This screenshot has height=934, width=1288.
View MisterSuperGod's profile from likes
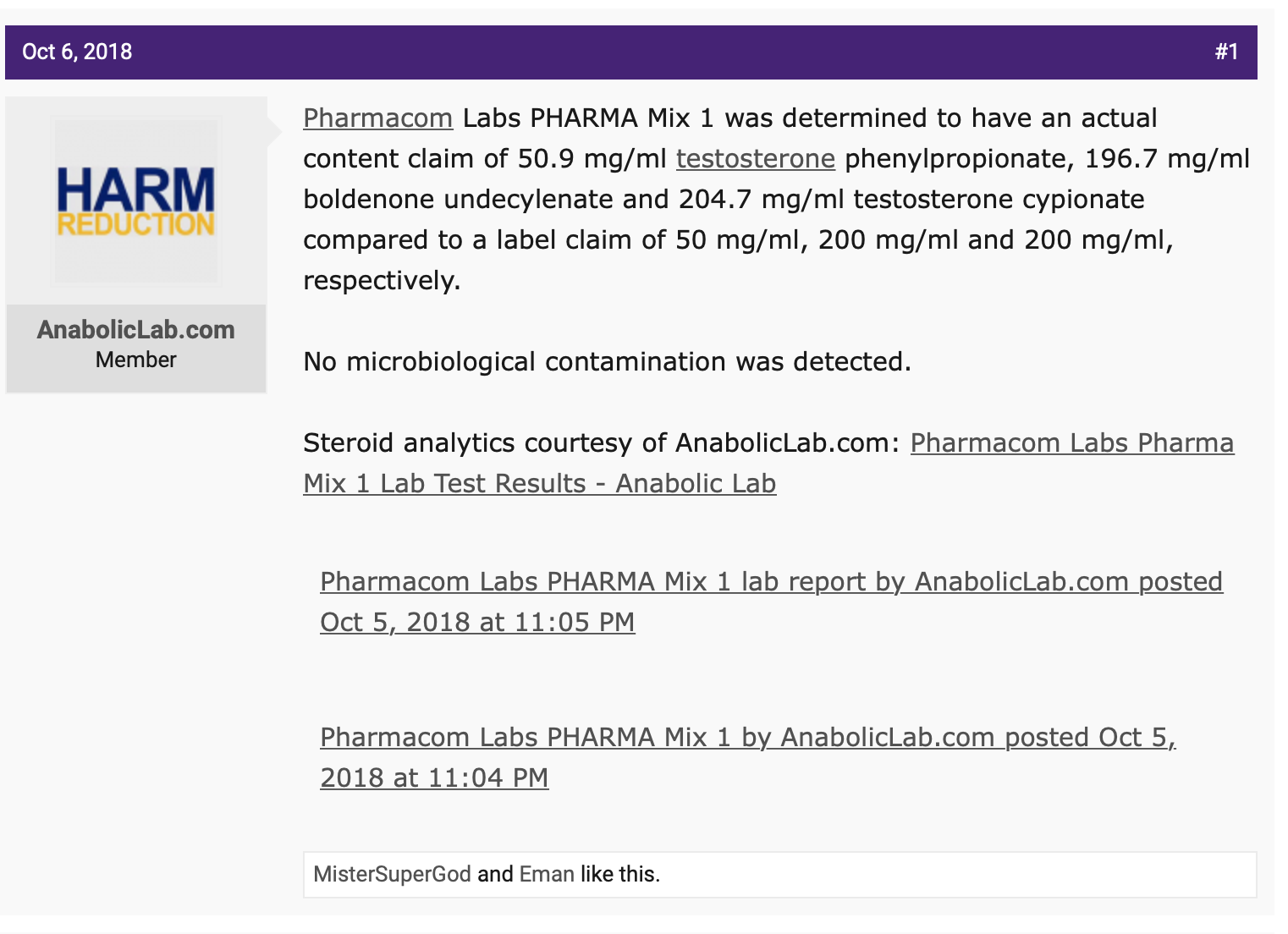click(x=392, y=874)
